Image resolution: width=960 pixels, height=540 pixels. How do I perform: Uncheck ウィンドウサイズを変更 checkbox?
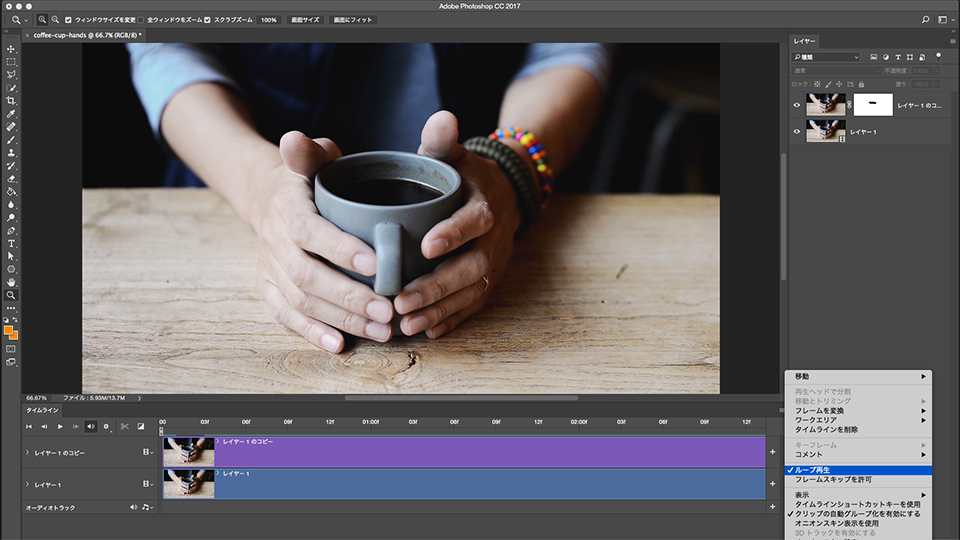[68, 19]
